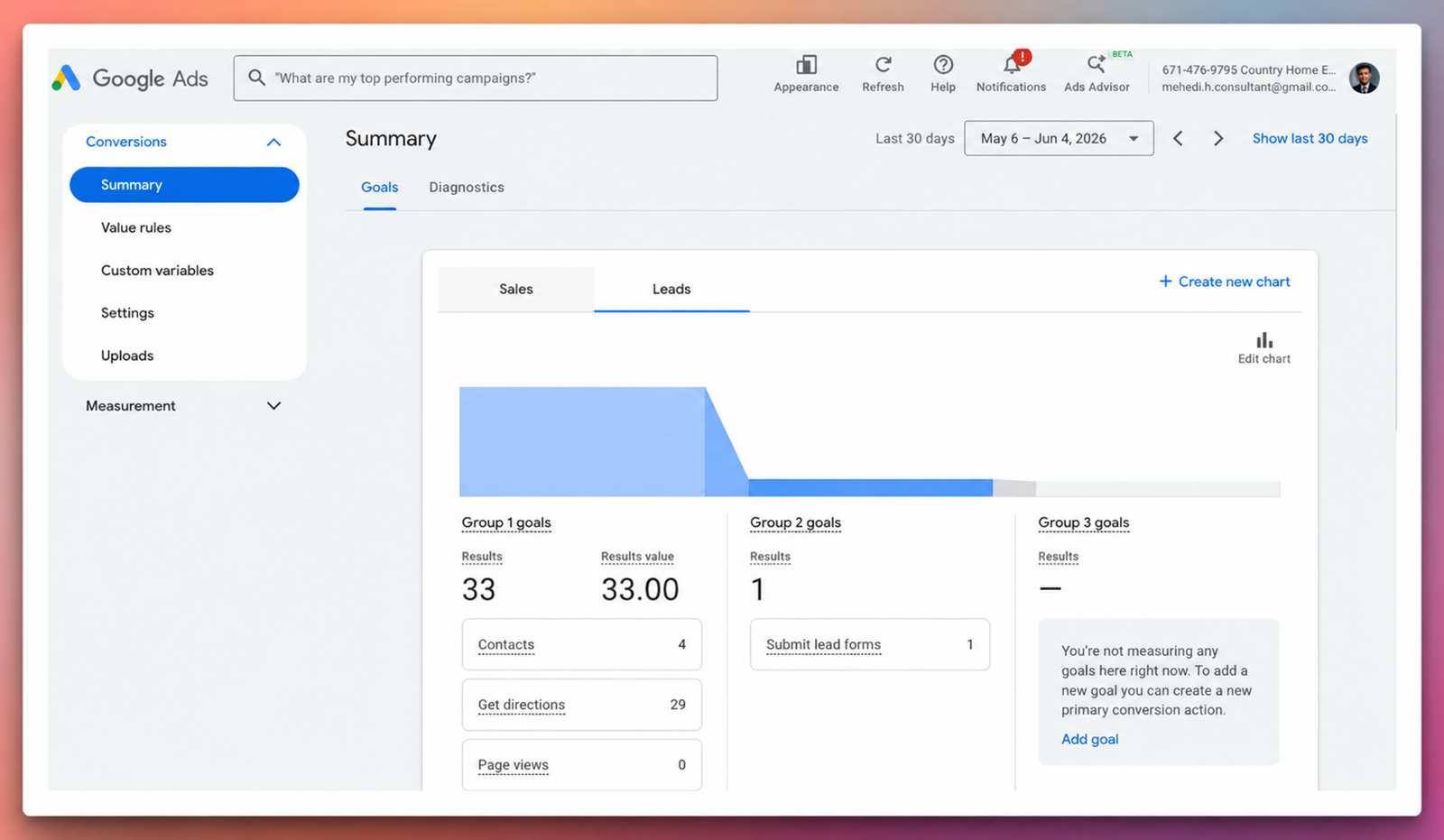Open the Appearance icon
The height and width of the screenshot is (840, 1444).
806,65
